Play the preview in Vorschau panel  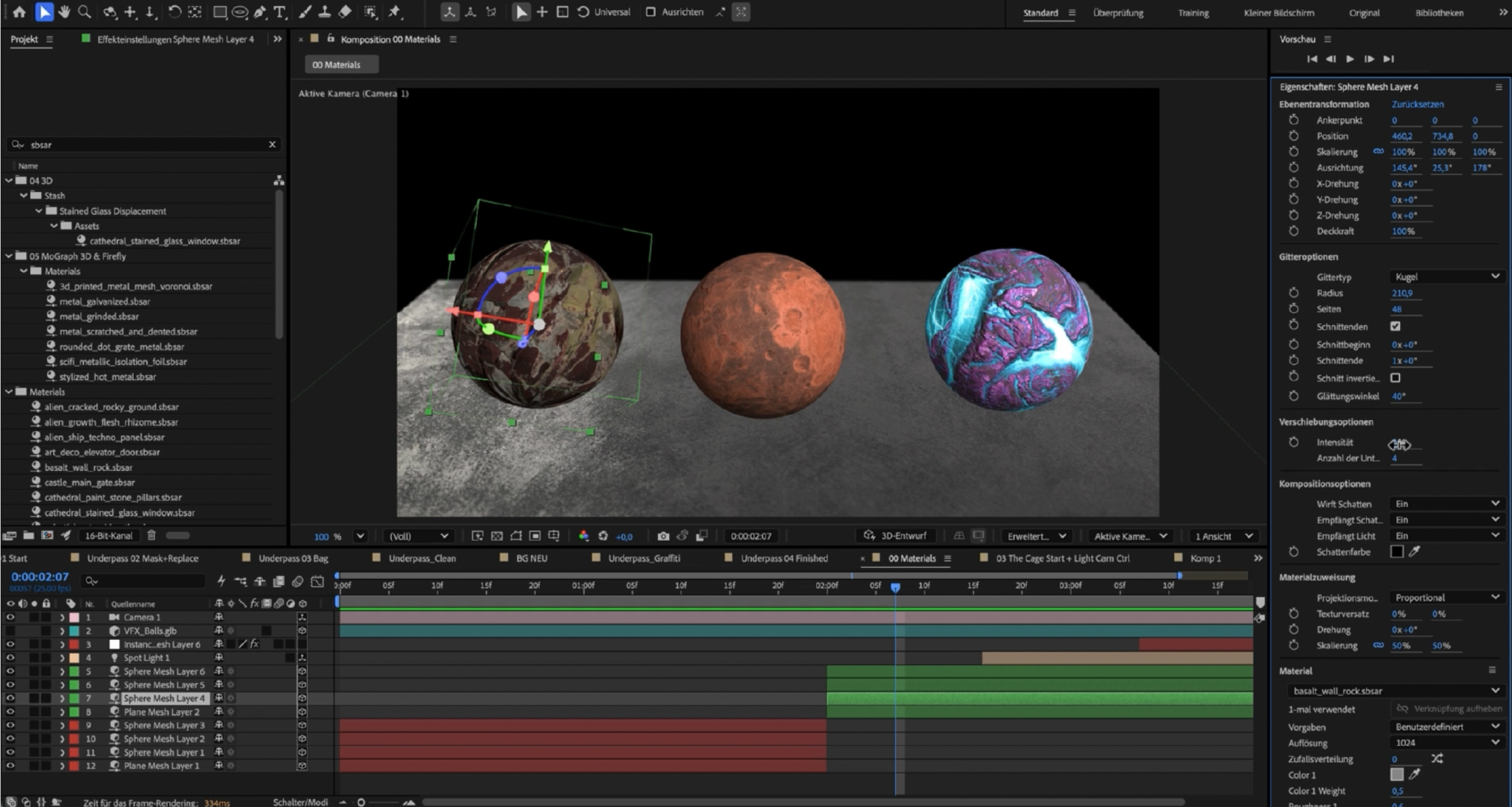1350,59
